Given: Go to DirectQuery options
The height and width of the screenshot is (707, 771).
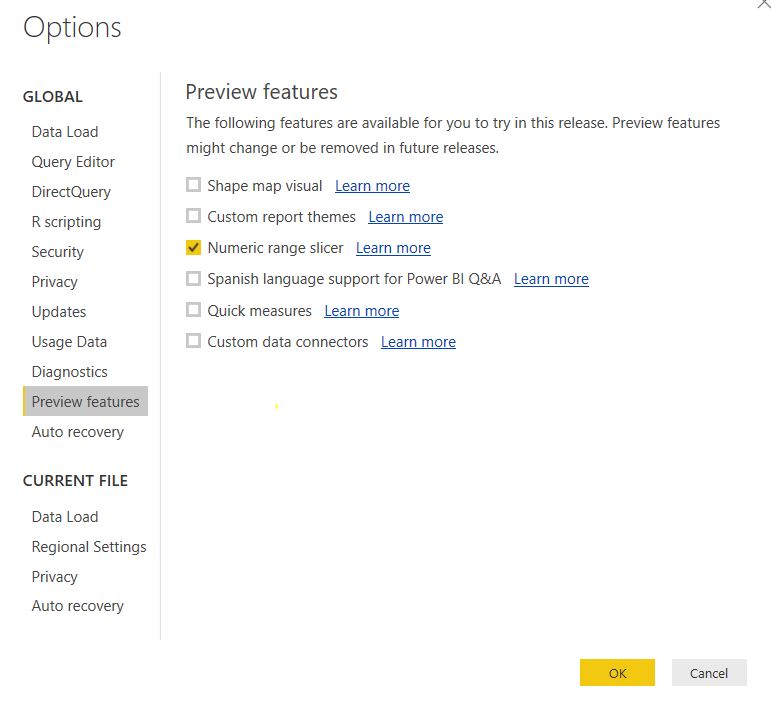Looking at the screenshot, I should [71, 192].
